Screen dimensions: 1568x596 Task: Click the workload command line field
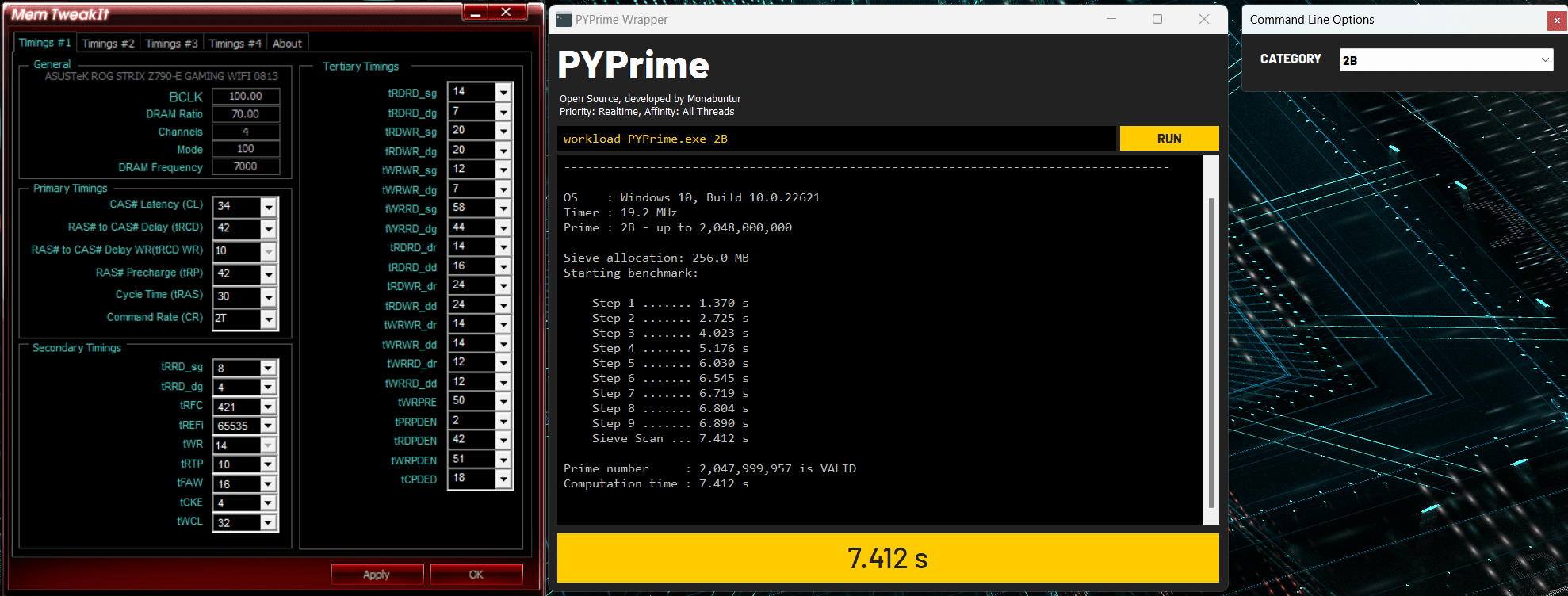pos(836,139)
